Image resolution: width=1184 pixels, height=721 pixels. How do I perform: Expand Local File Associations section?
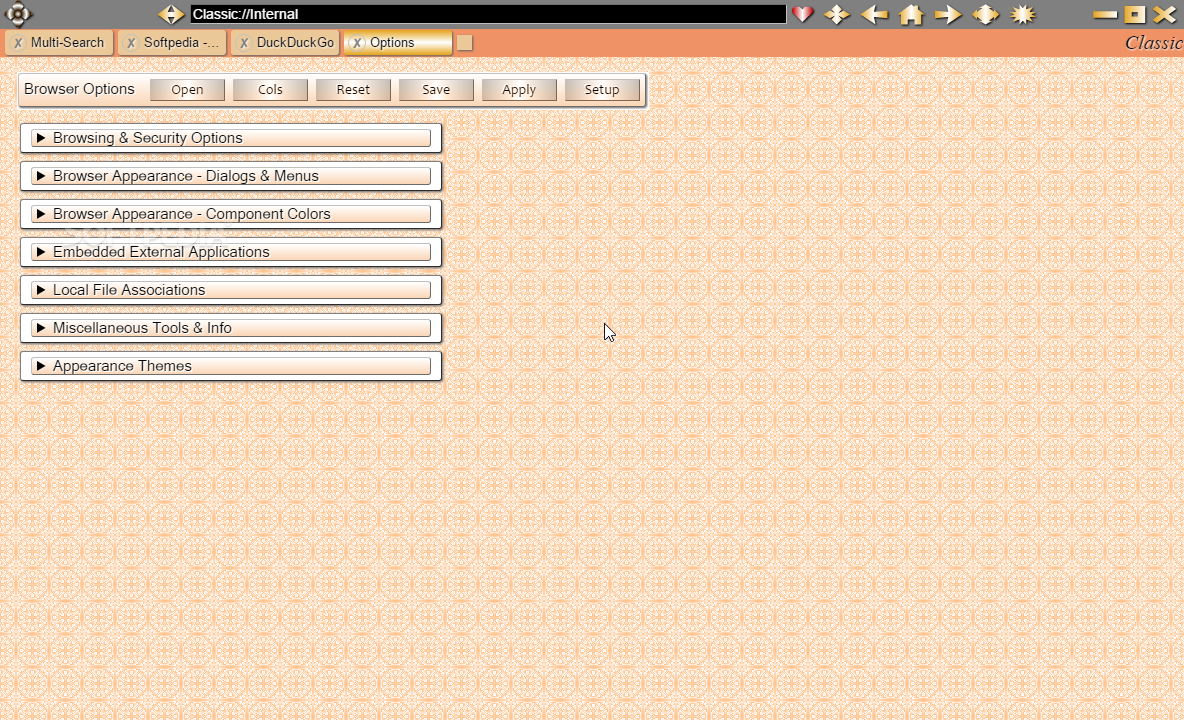click(231, 290)
